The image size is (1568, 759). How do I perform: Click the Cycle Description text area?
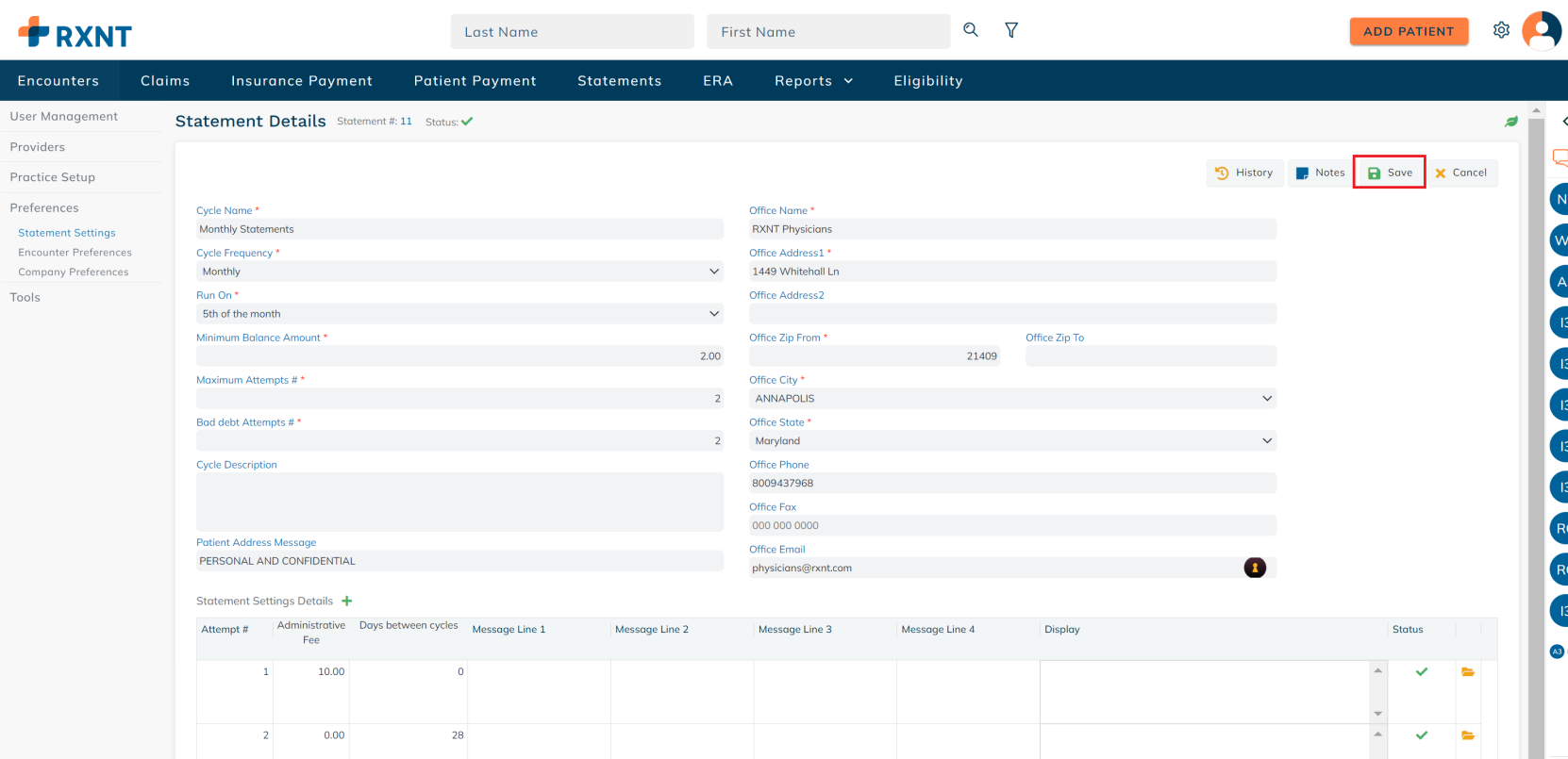pyautogui.click(x=459, y=502)
